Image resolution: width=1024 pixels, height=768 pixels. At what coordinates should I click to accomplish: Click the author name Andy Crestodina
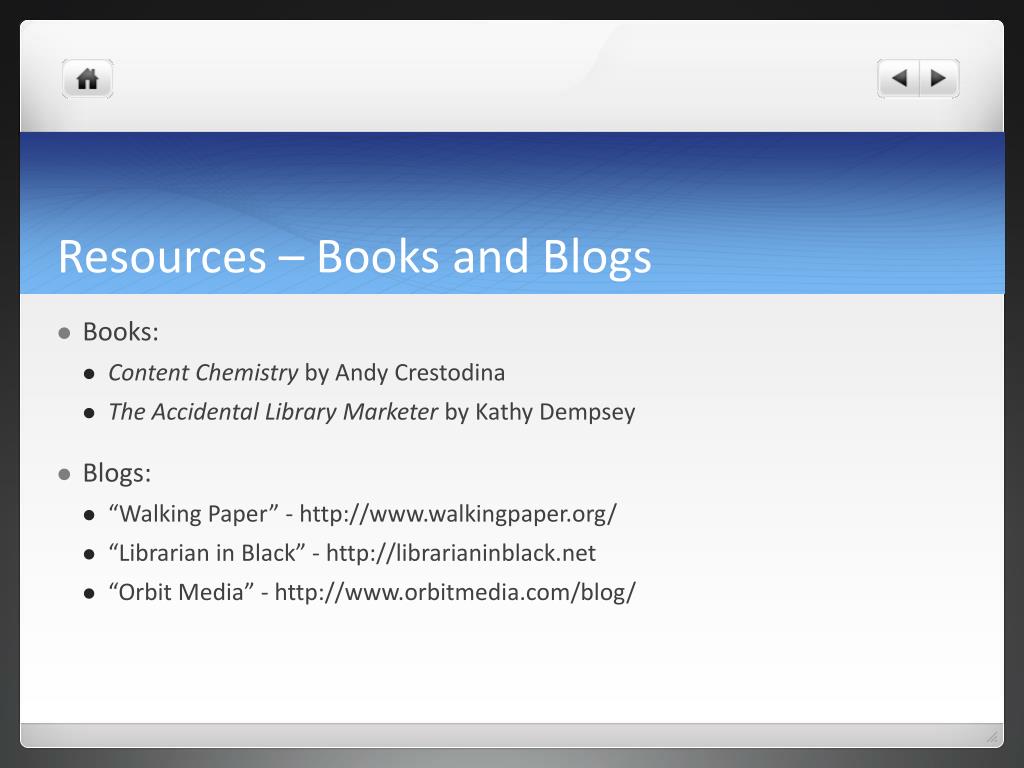point(420,373)
